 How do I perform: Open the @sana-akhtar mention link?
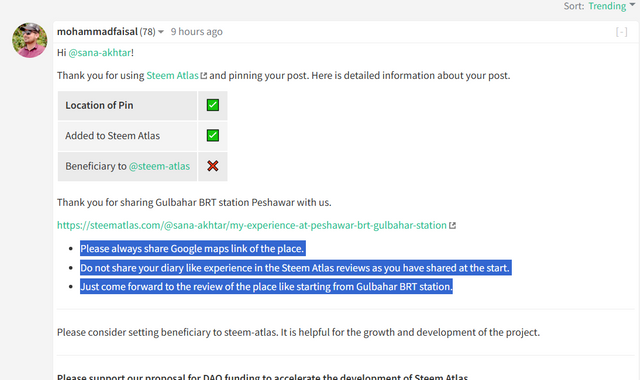100,53
